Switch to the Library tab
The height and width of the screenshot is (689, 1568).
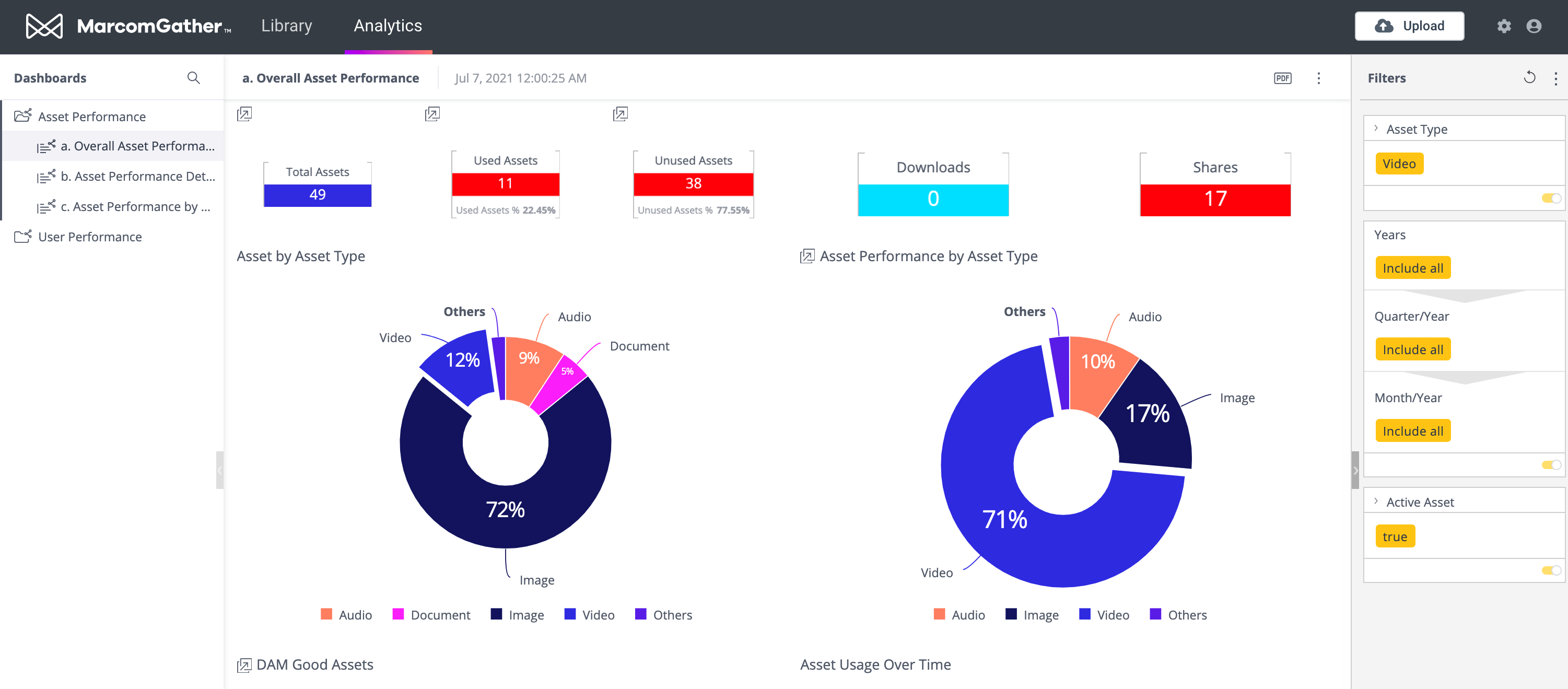pos(286,26)
